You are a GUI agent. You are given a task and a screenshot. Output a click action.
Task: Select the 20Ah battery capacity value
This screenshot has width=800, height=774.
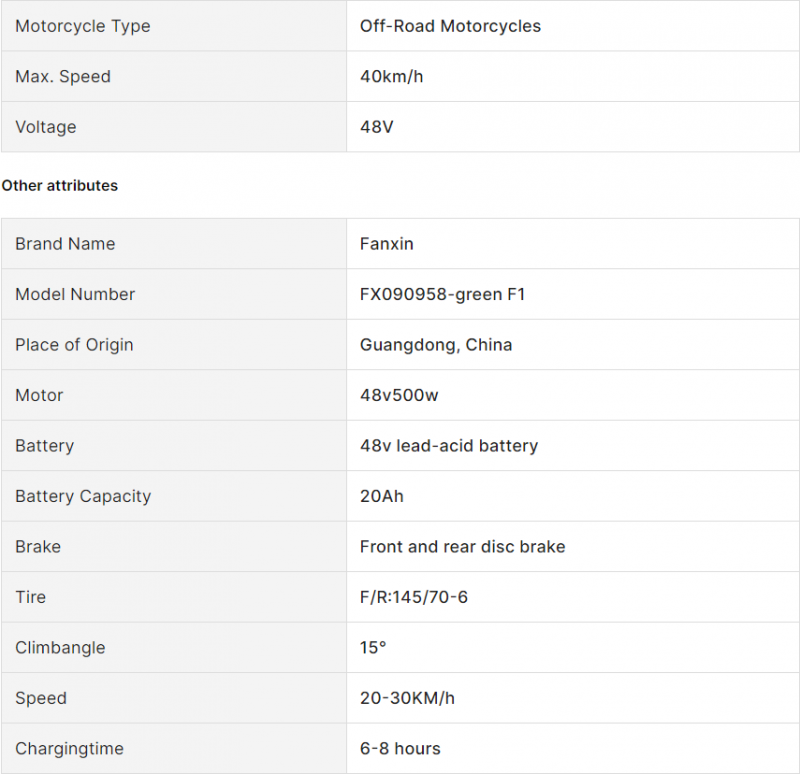(x=382, y=496)
